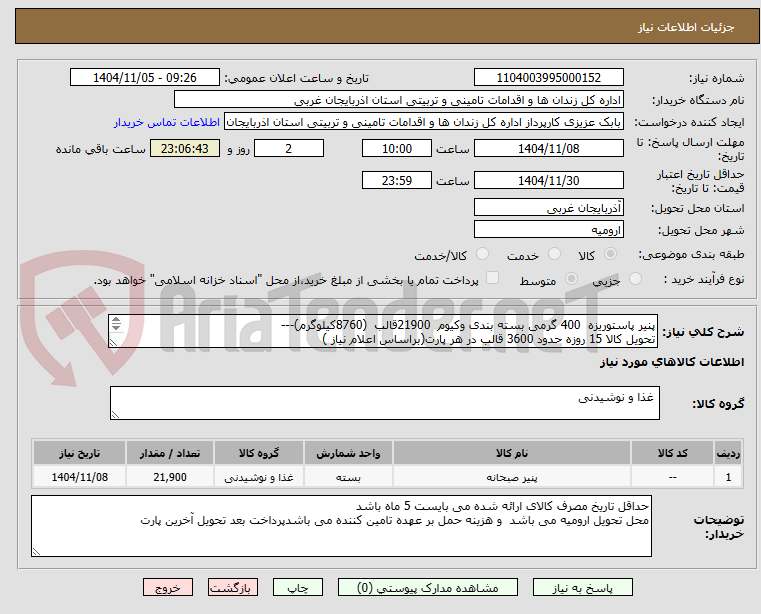Select the 'خدمت' radio button
The width and height of the screenshot is (761, 614).
[x=554, y=253]
